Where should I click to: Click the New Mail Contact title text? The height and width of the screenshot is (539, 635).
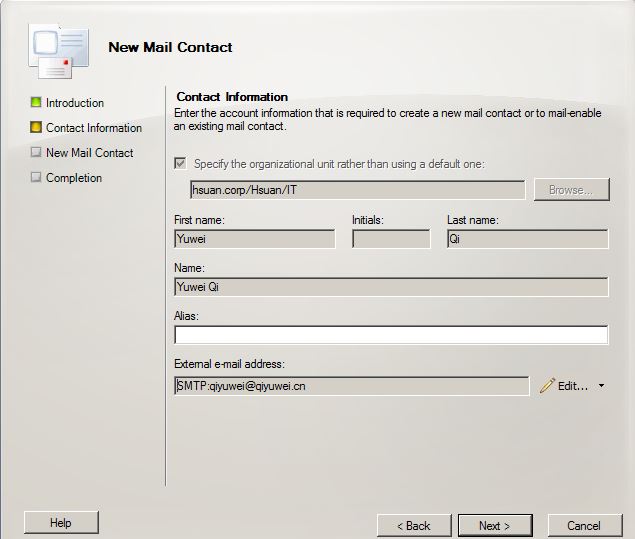click(x=170, y=47)
